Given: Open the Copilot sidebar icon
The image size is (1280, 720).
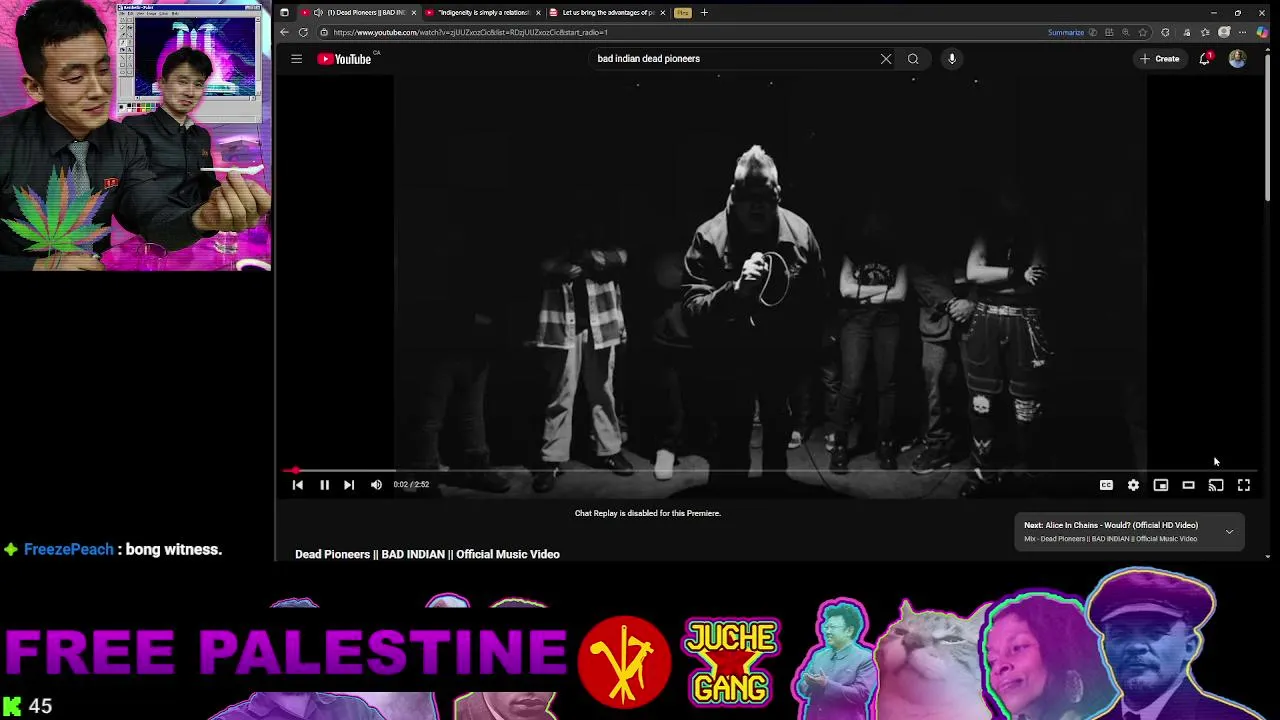Looking at the screenshot, I should tap(1262, 32).
